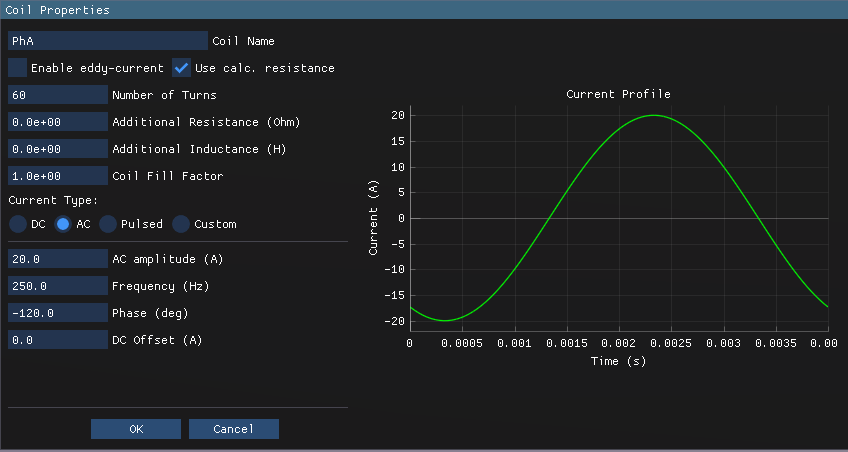Select the Phase (deg) field
The height and width of the screenshot is (452, 848).
click(57, 313)
